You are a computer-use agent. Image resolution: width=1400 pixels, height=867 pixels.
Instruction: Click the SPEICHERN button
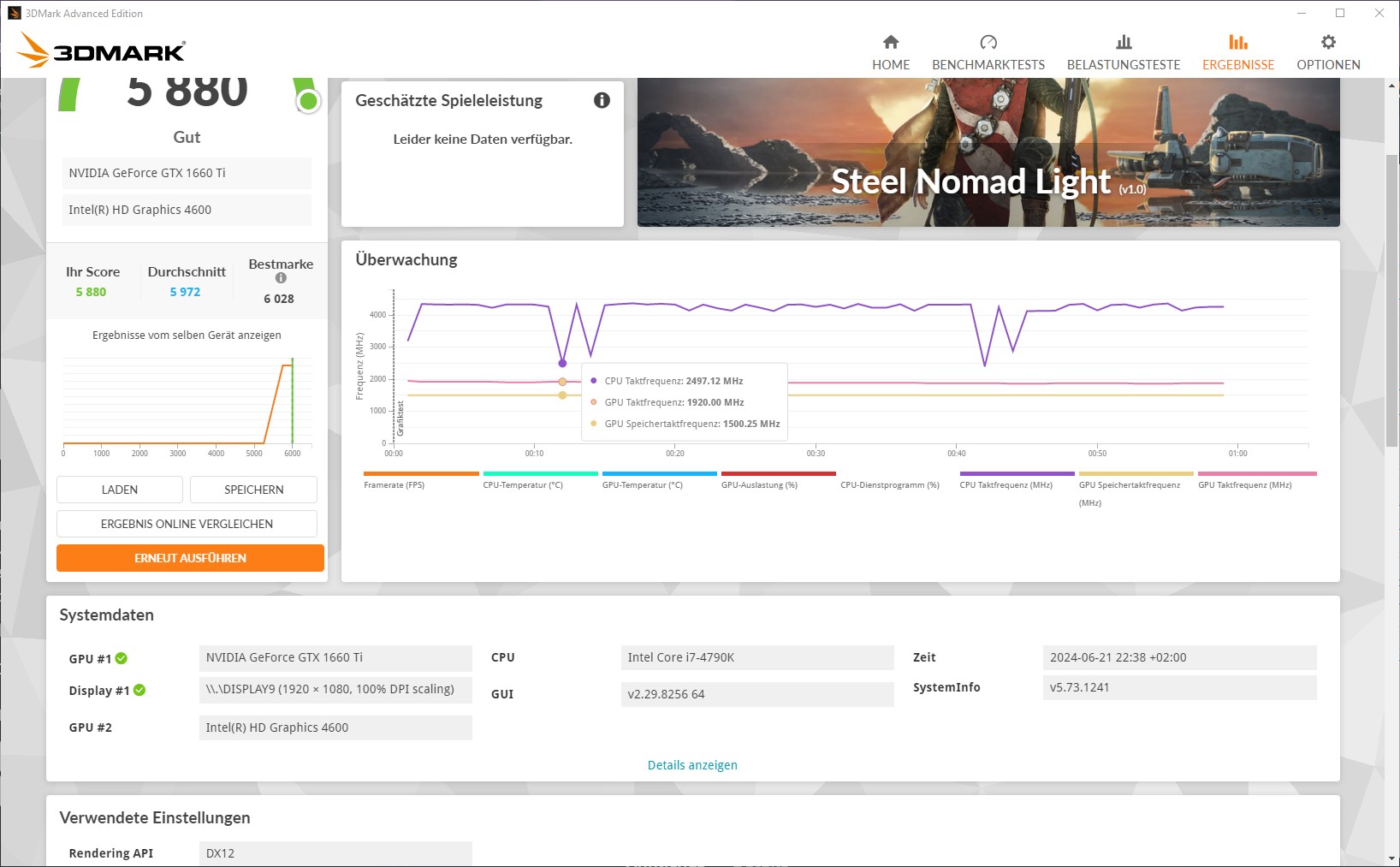tap(253, 490)
